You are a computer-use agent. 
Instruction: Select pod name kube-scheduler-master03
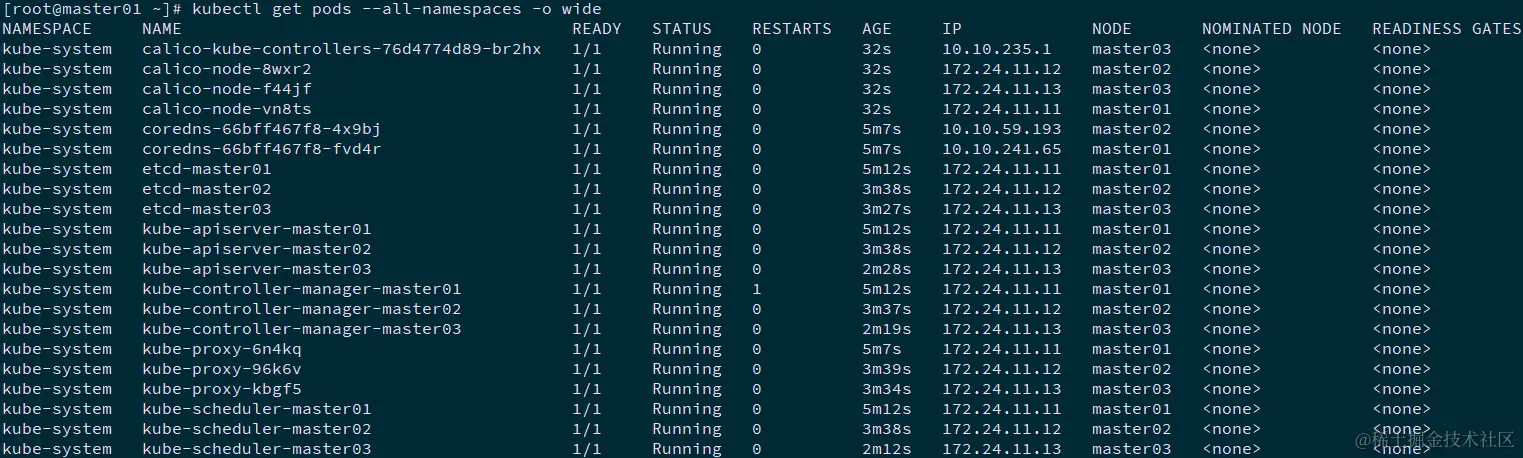point(257,449)
